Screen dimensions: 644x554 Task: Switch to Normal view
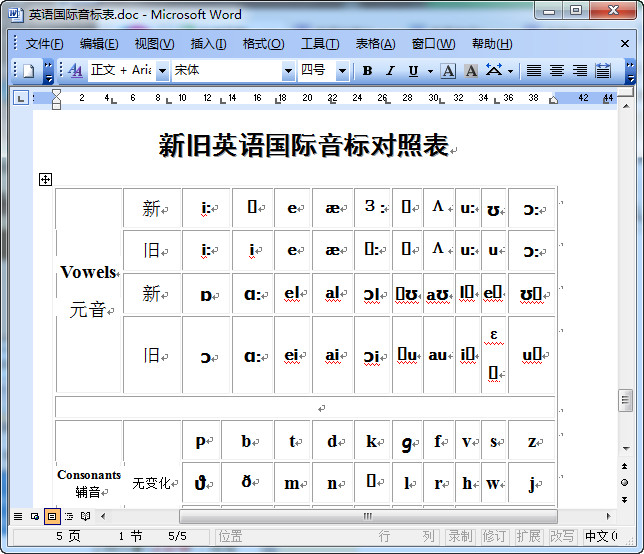coord(18,516)
